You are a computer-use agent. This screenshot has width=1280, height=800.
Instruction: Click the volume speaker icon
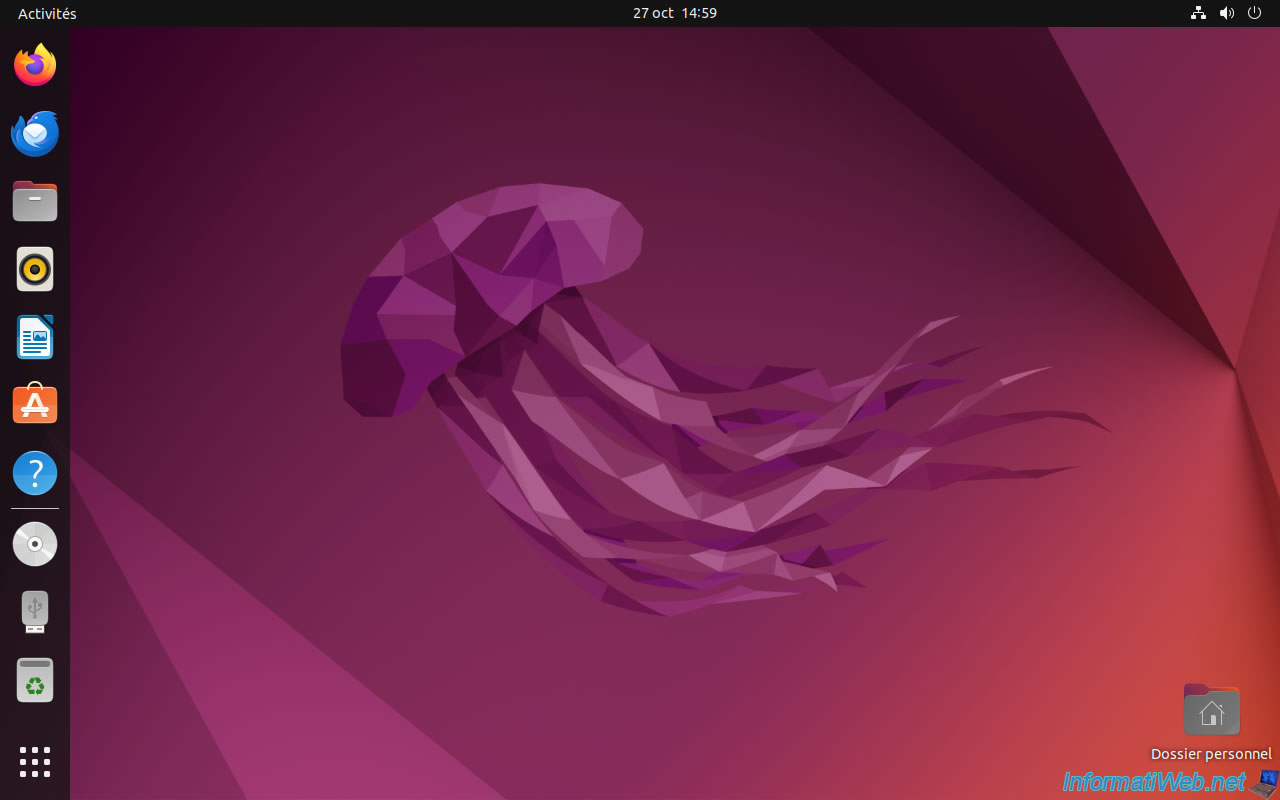pos(1226,13)
